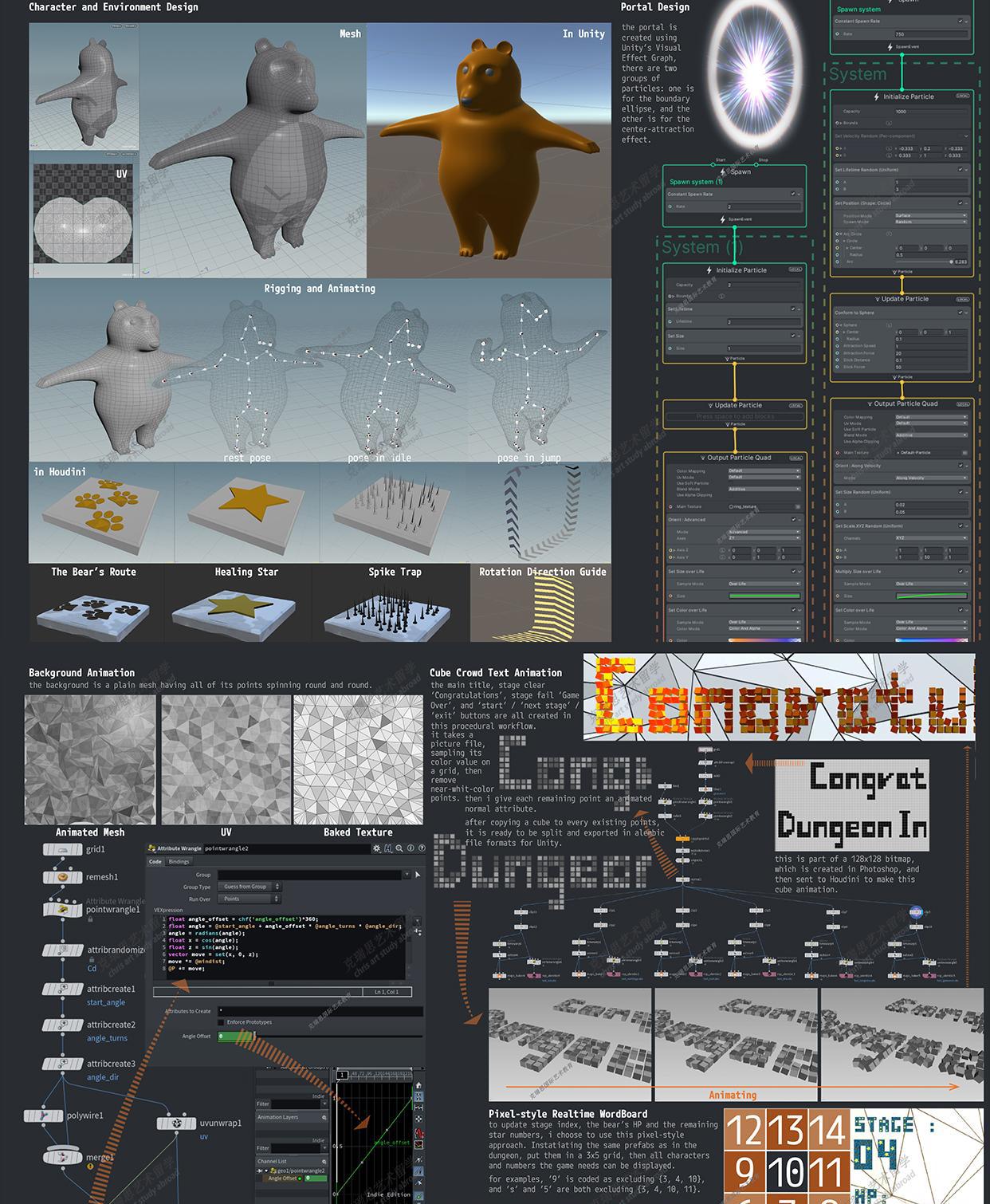Screen dimensions: 990x1204
Task: Toggle the Set Lifetime block checkbox
Action: 794,309
